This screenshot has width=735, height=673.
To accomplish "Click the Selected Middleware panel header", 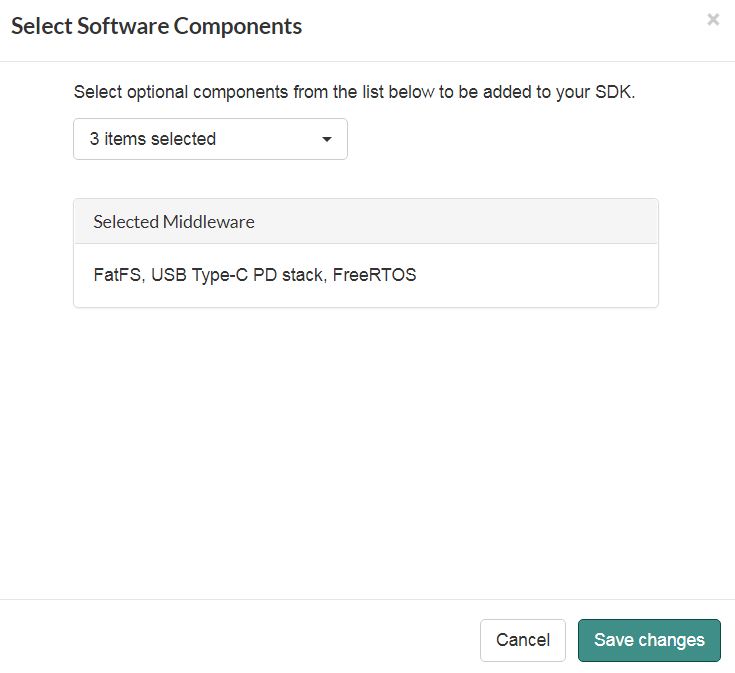I will pos(366,222).
